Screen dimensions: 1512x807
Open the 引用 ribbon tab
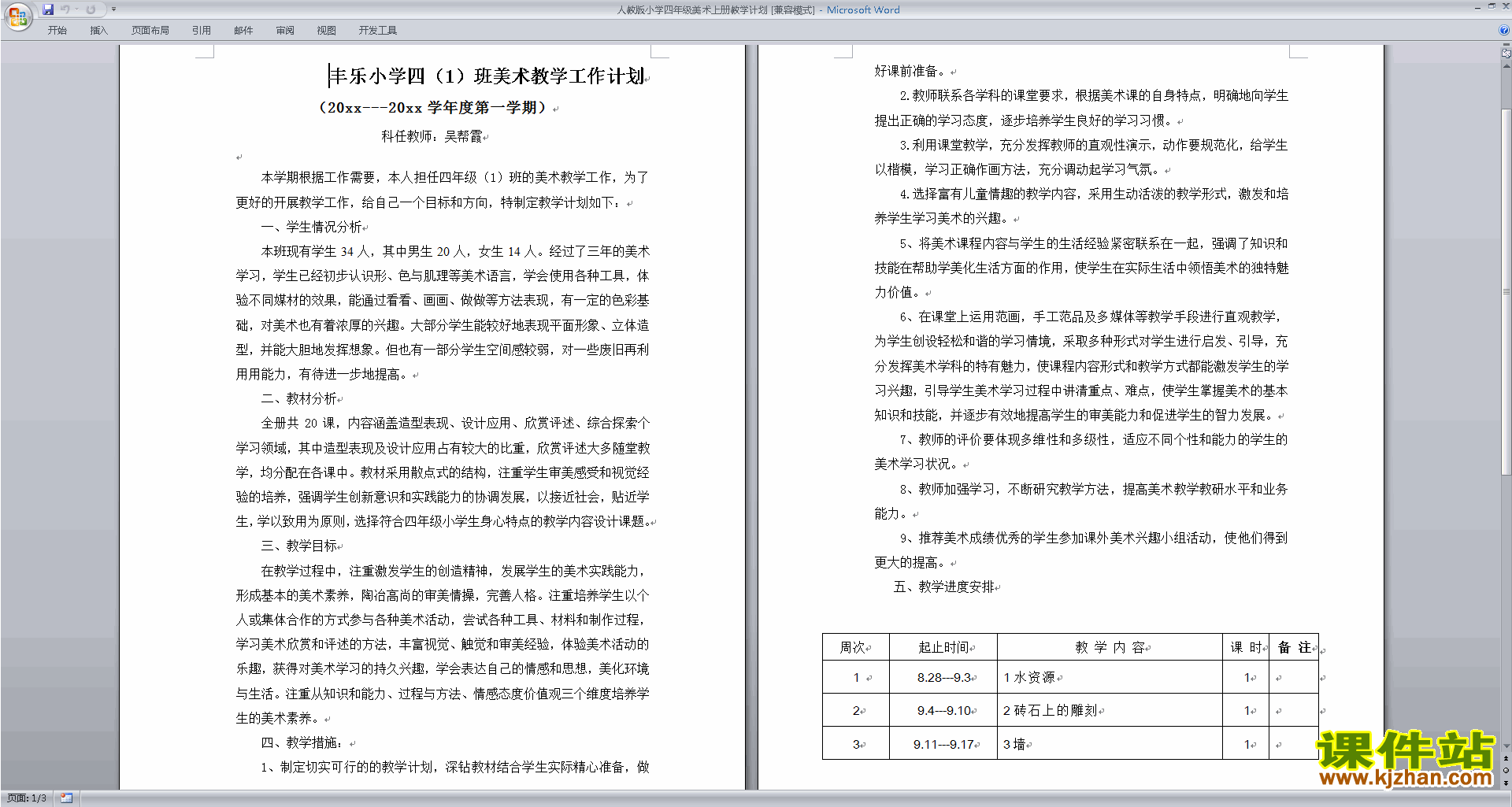pyautogui.click(x=202, y=31)
